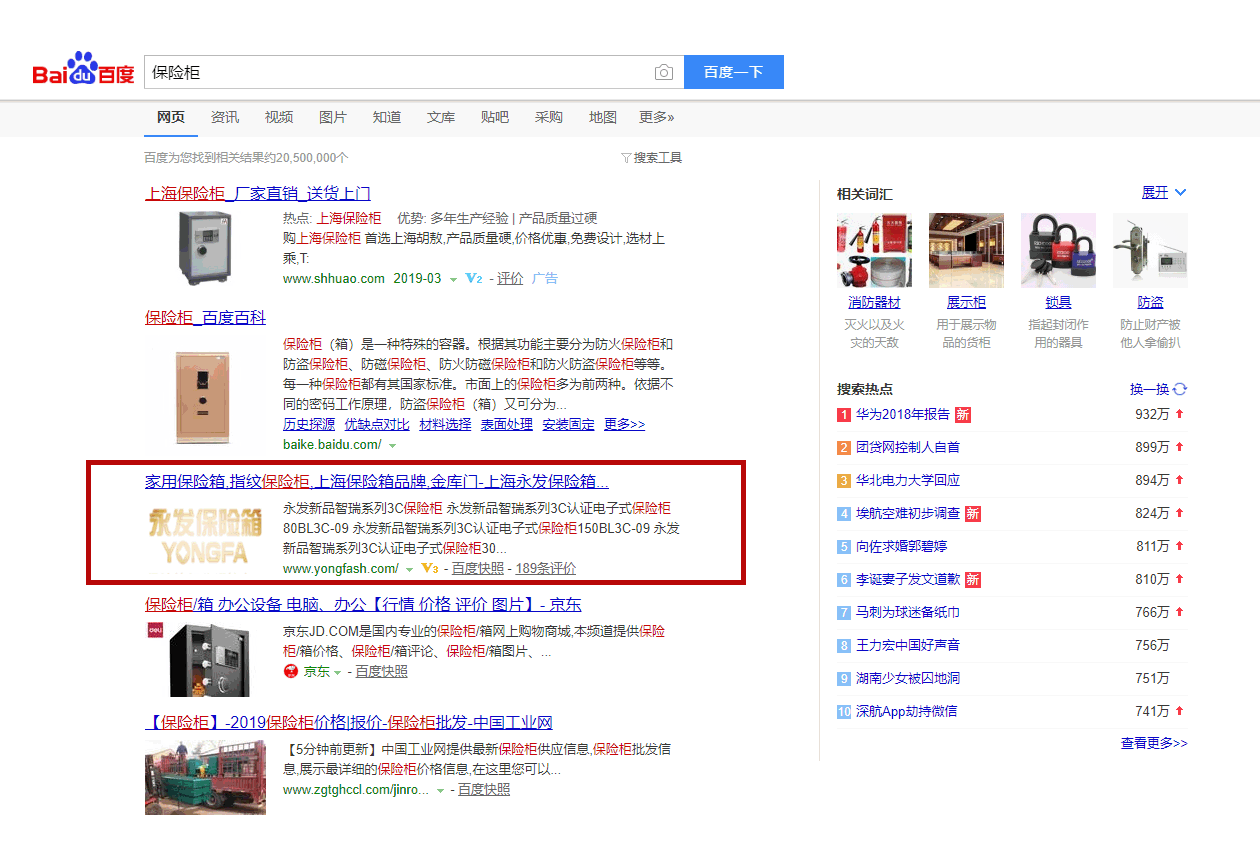This screenshot has height=861, width=1260.
Task: Click the 新 badge next to 华为2018年报告
Action: click(963, 414)
